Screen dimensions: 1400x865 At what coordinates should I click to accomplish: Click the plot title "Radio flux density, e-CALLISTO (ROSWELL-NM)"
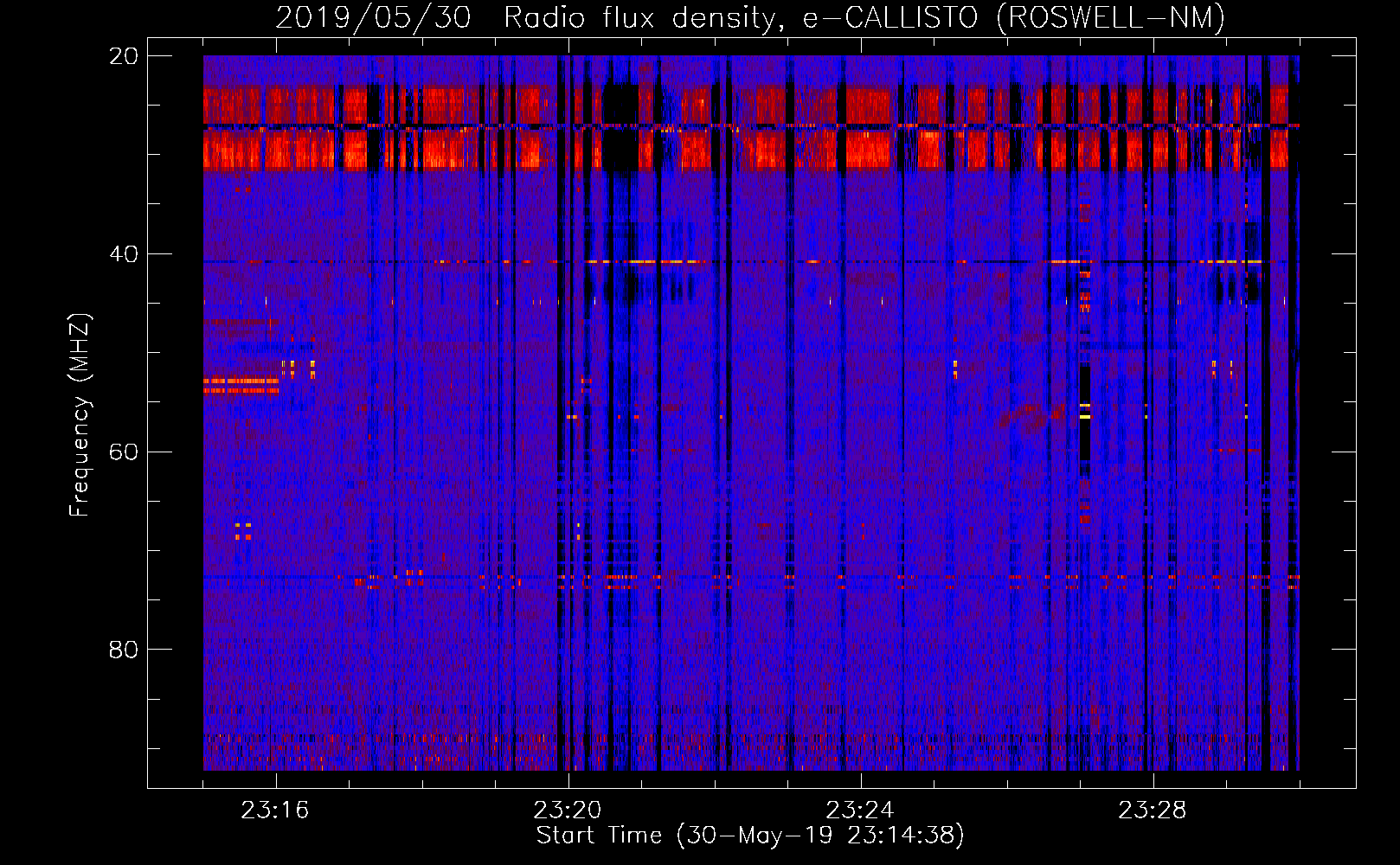tap(864, 17)
